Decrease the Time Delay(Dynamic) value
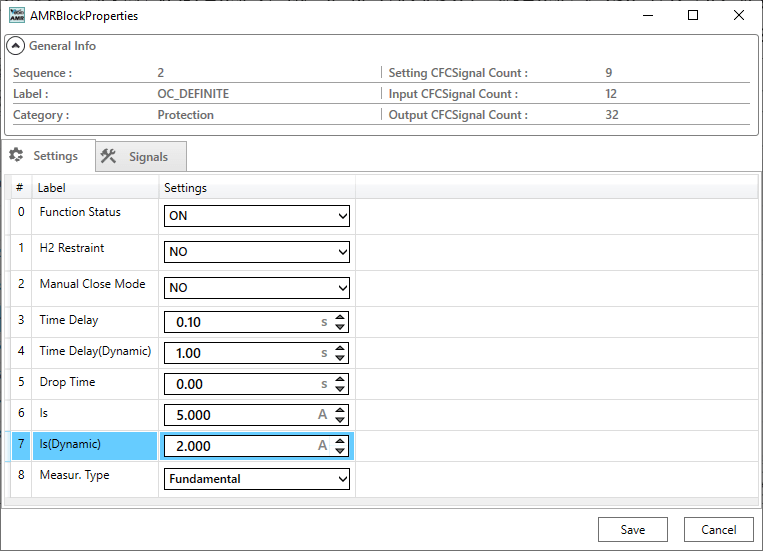 (341, 358)
